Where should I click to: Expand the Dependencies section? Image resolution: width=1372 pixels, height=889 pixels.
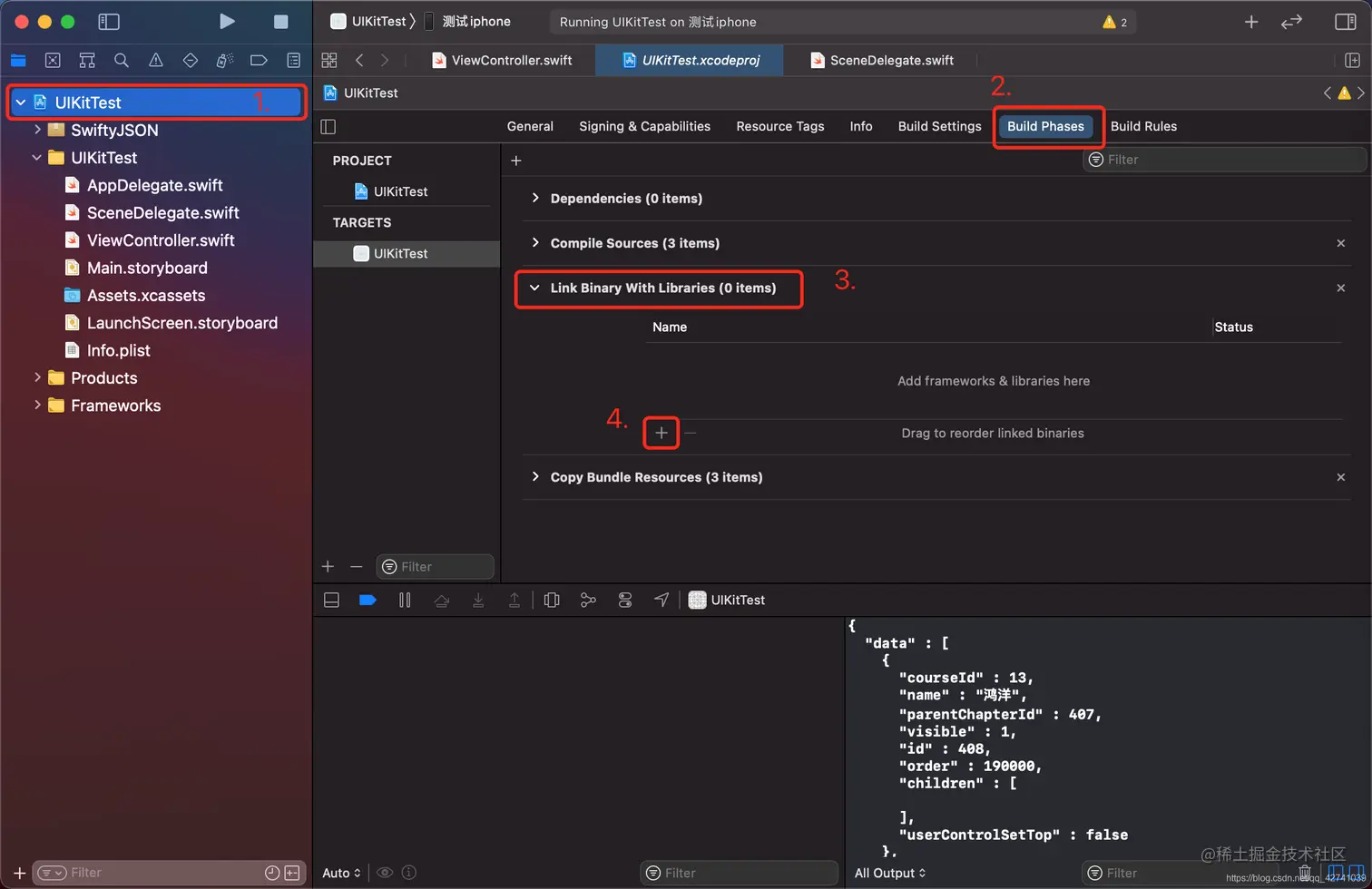[x=535, y=198]
